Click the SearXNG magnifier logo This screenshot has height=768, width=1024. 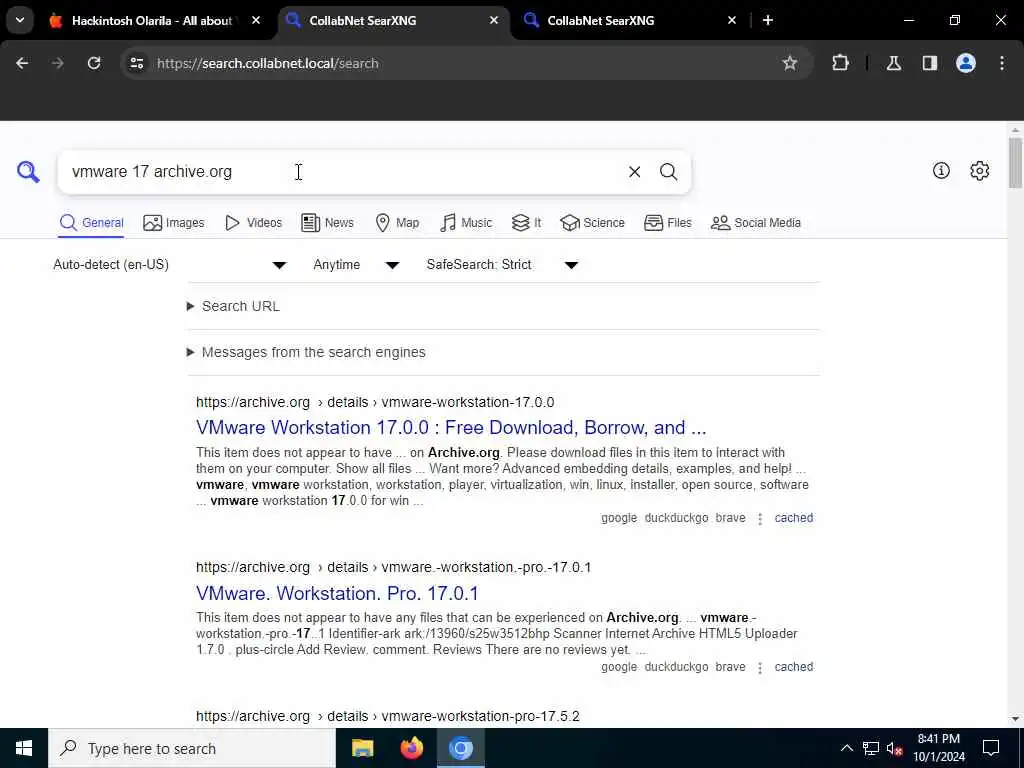click(x=28, y=172)
